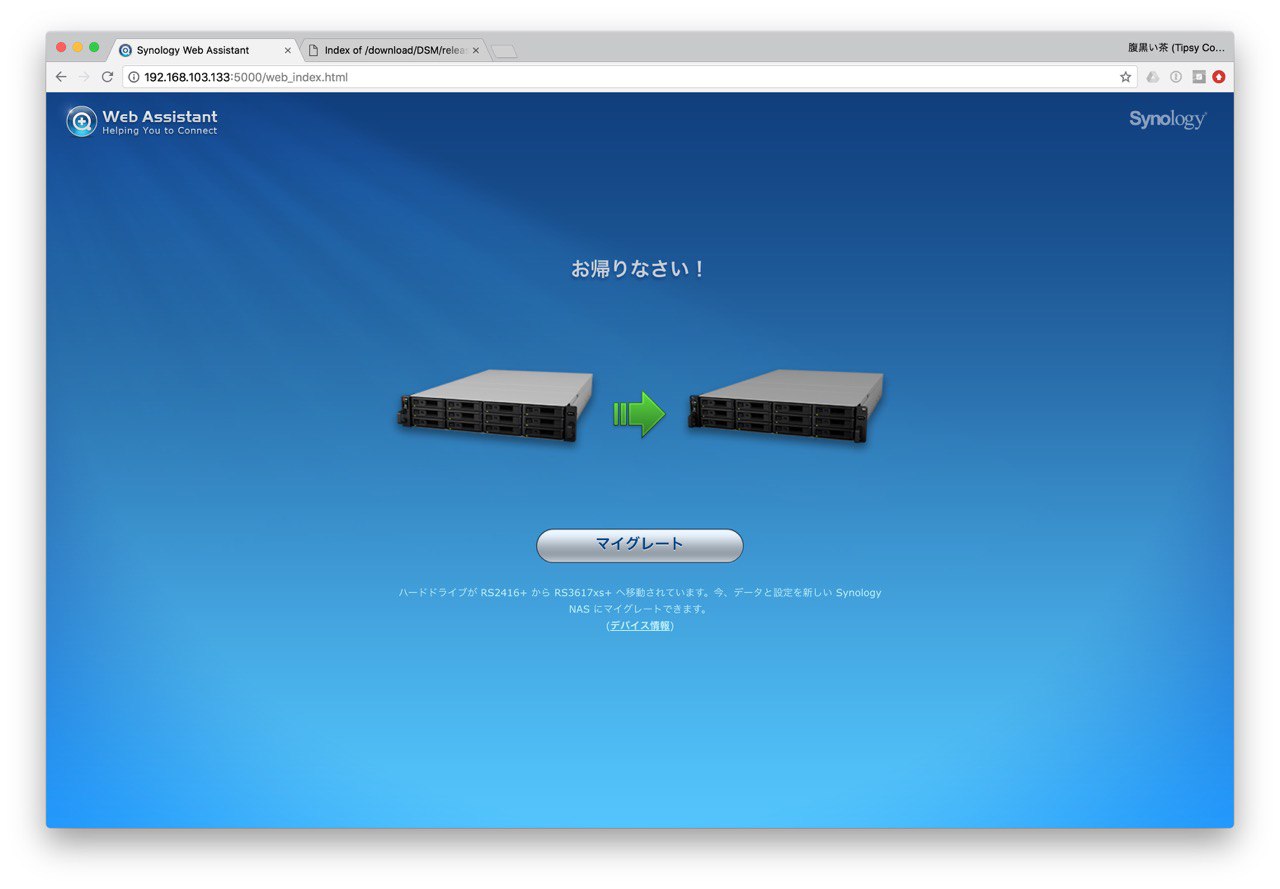1280x889 pixels.
Task: Go back with the browser back arrow
Action: [61, 77]
